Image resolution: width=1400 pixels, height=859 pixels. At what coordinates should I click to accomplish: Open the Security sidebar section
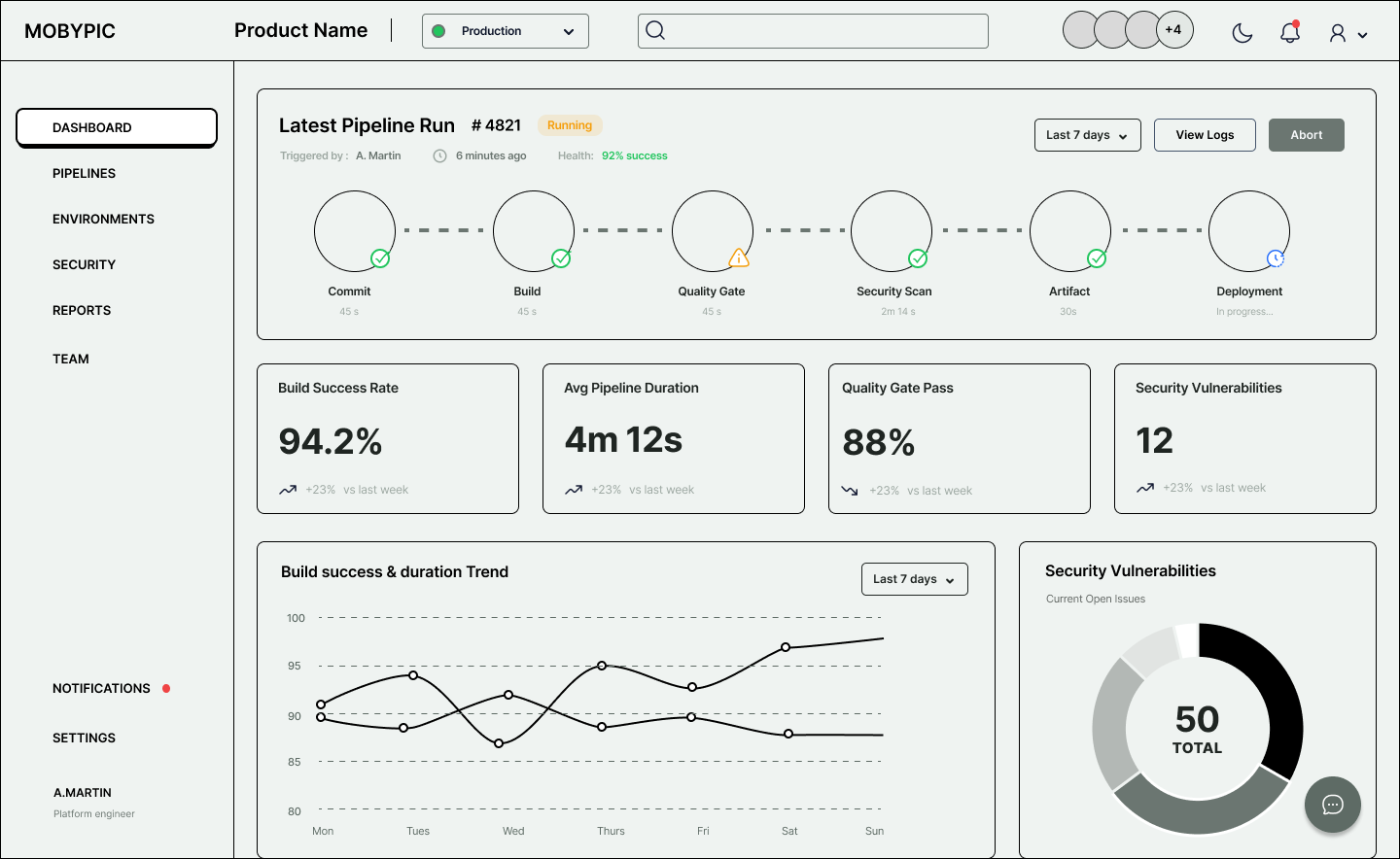84,264
